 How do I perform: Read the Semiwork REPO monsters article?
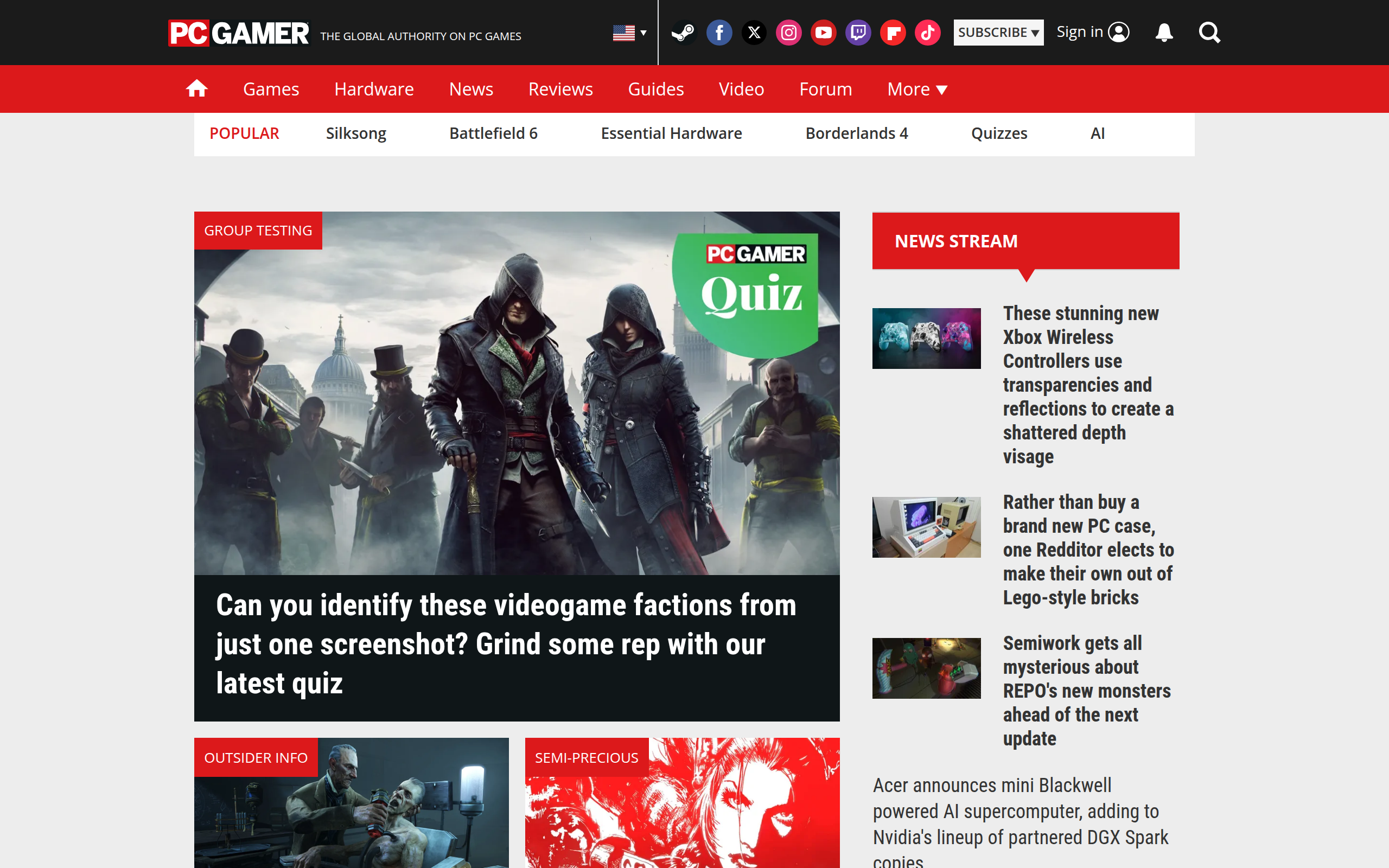click(x=1087, y=691)
